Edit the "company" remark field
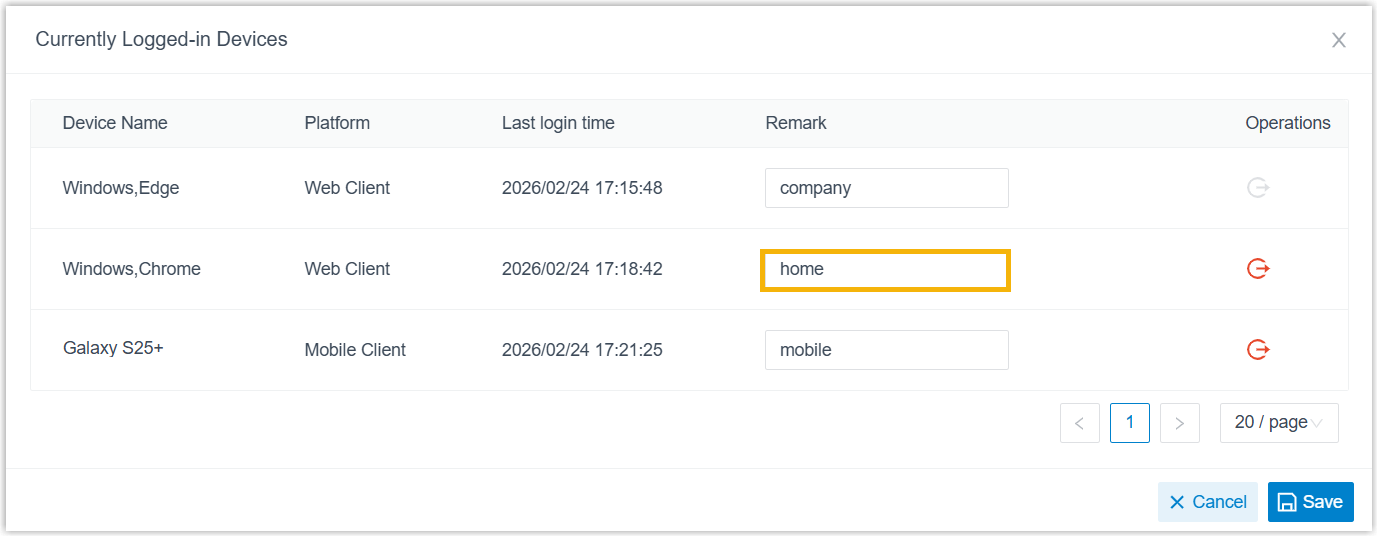Image resolution: width=1378 pixels, height=537 pixels. [x=886, y=188]
